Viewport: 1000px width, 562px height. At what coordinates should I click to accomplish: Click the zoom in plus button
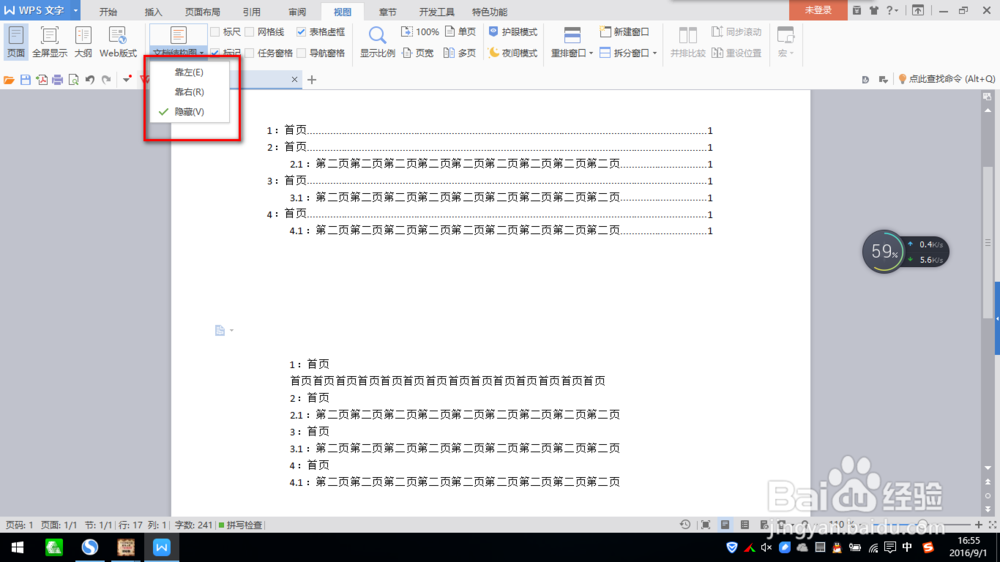[x=978, y=525]
